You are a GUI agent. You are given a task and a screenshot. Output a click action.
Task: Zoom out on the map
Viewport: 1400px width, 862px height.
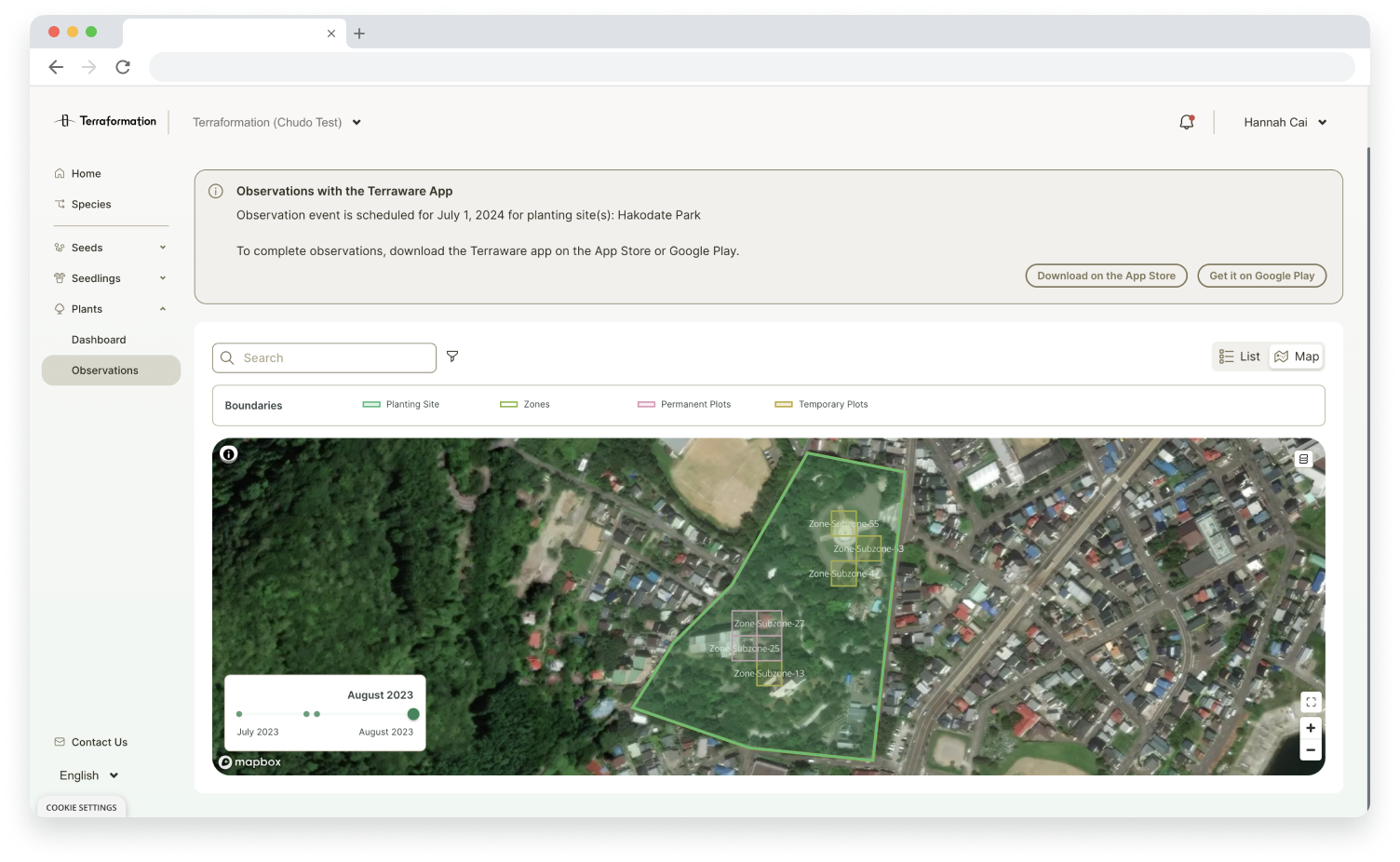click(x=1311, y=749)
